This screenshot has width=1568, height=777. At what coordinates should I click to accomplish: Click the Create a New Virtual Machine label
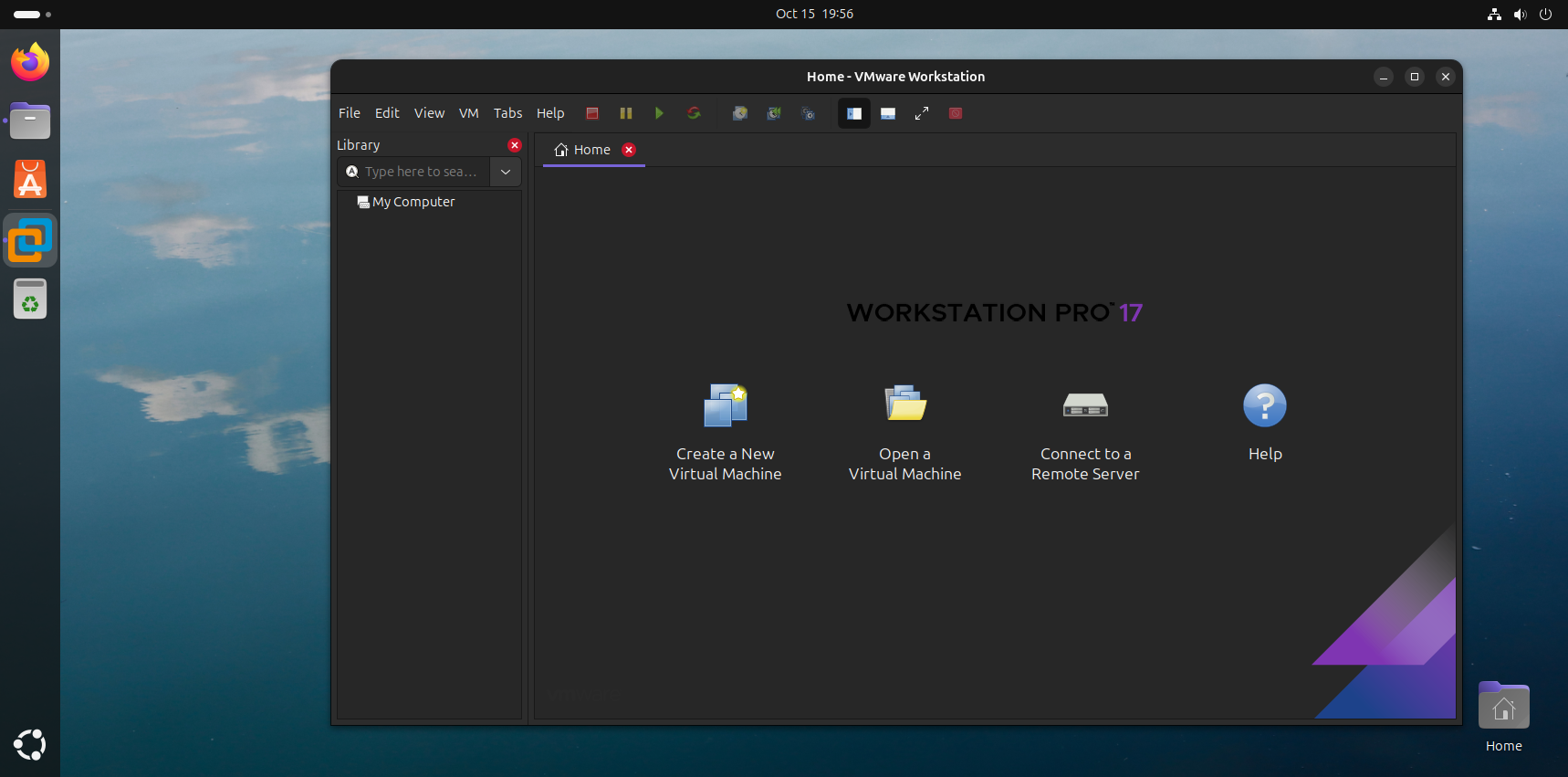click(x=726, y=464)
